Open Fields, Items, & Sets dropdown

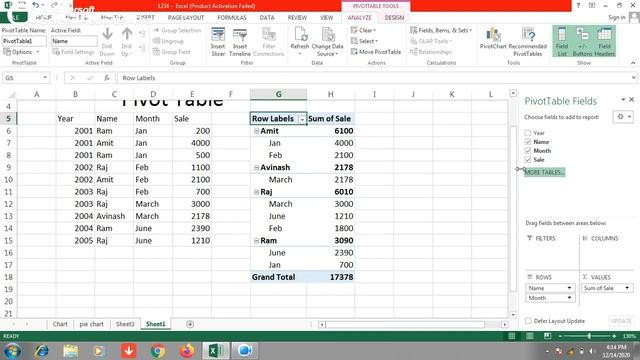(441, 30)
